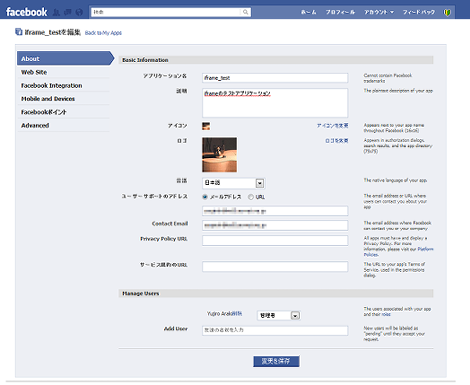
Task: Select the email address radio button
Action: coord(205,197)
